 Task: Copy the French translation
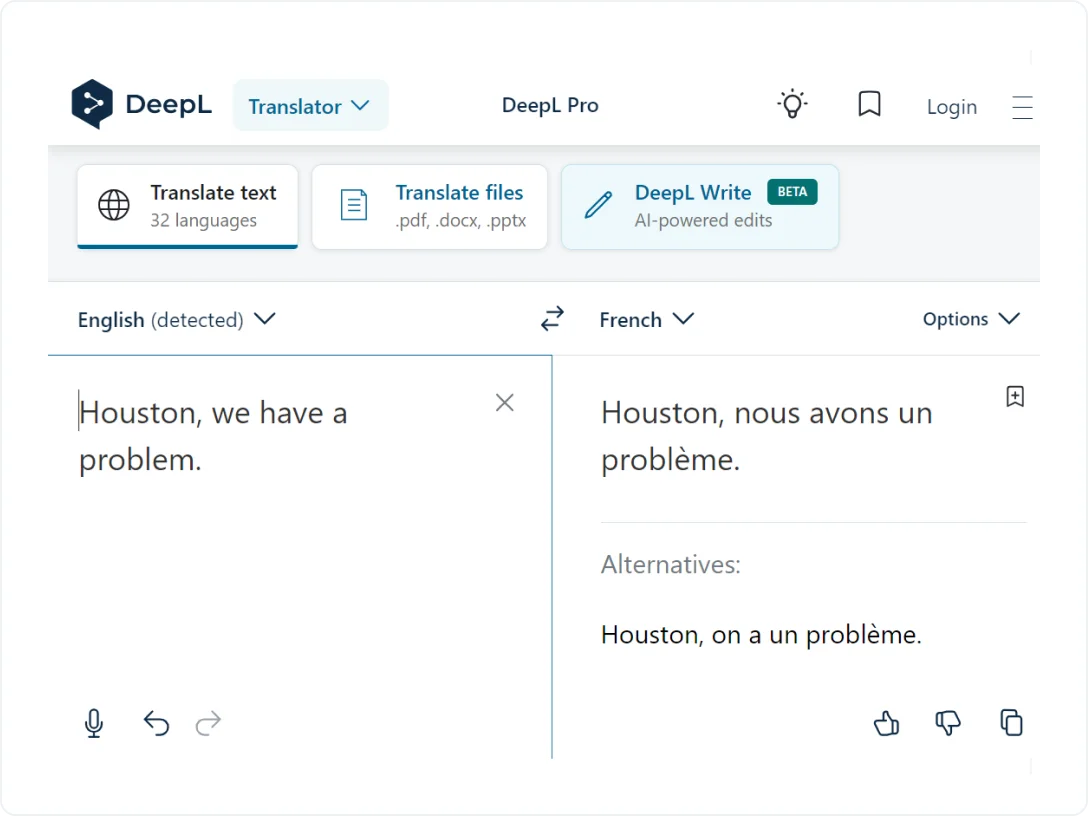click(x=1011, y=722)
